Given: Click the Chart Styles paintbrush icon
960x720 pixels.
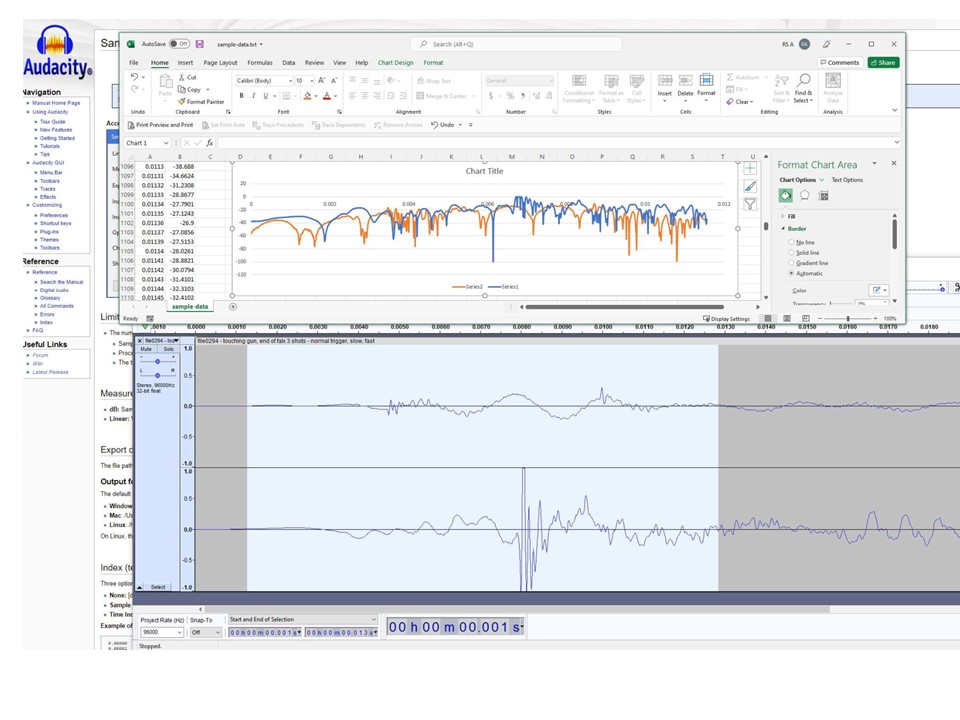Looking at the screenshot, I should click(750, 186).
